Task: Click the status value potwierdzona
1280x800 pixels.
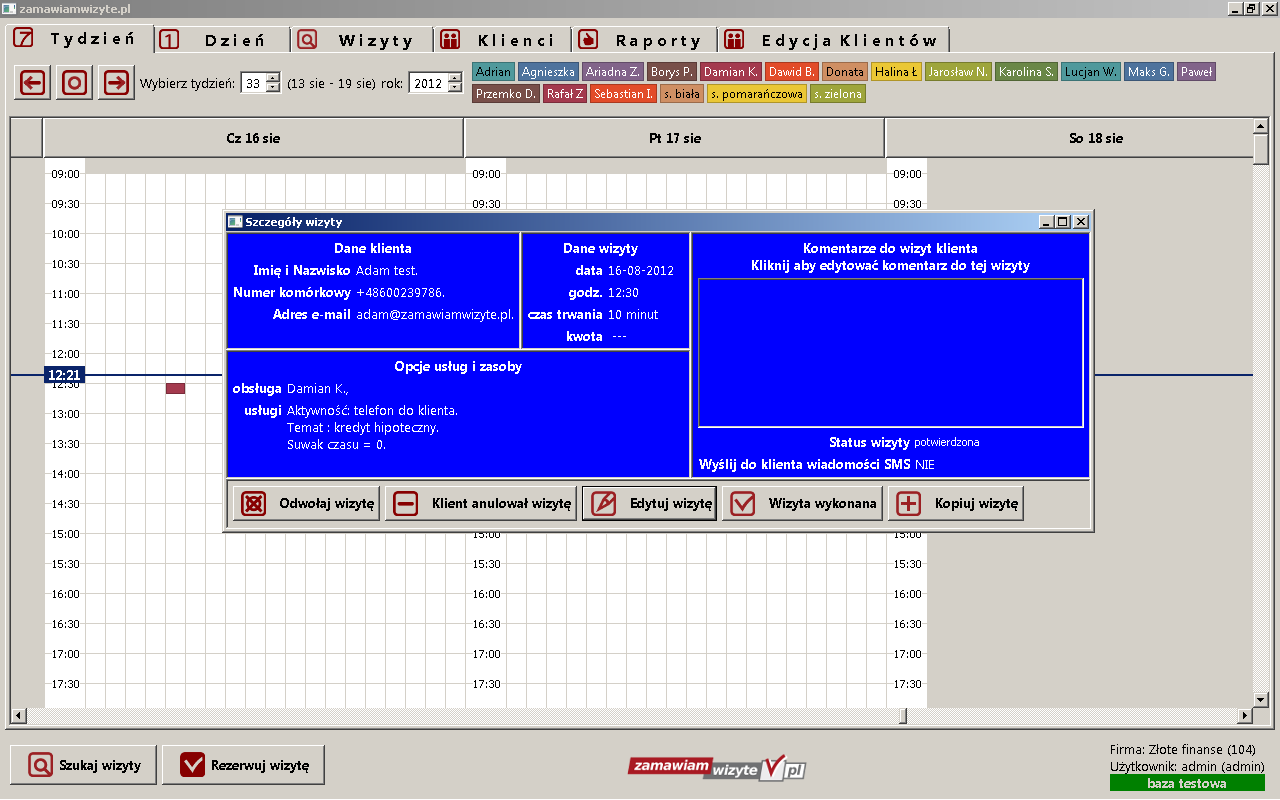Action: point(947,442)
